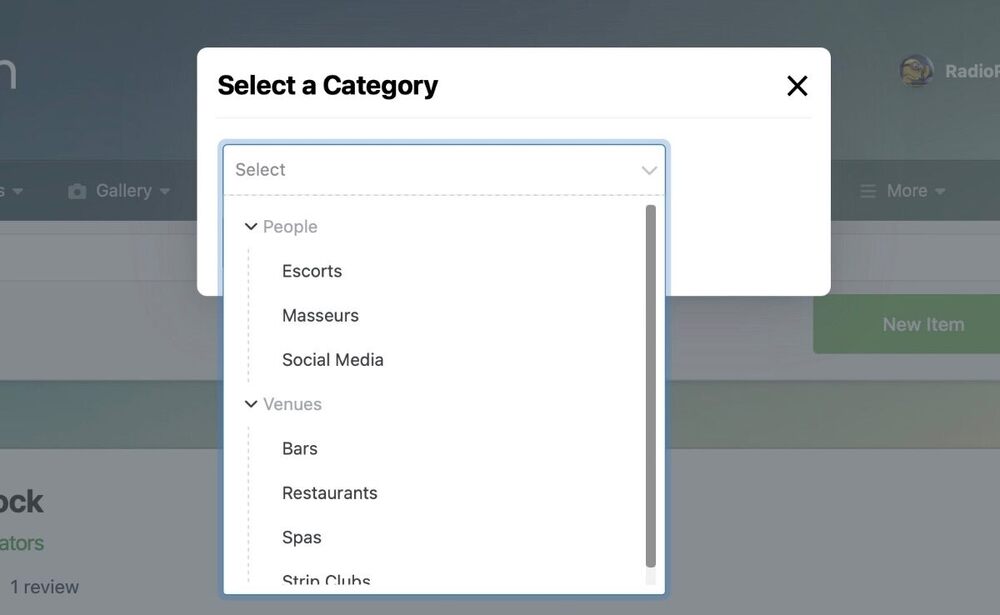Open the user avatar profile
Image resolution: width=1000 pixels, height=615 pixels.
point(916,71)
